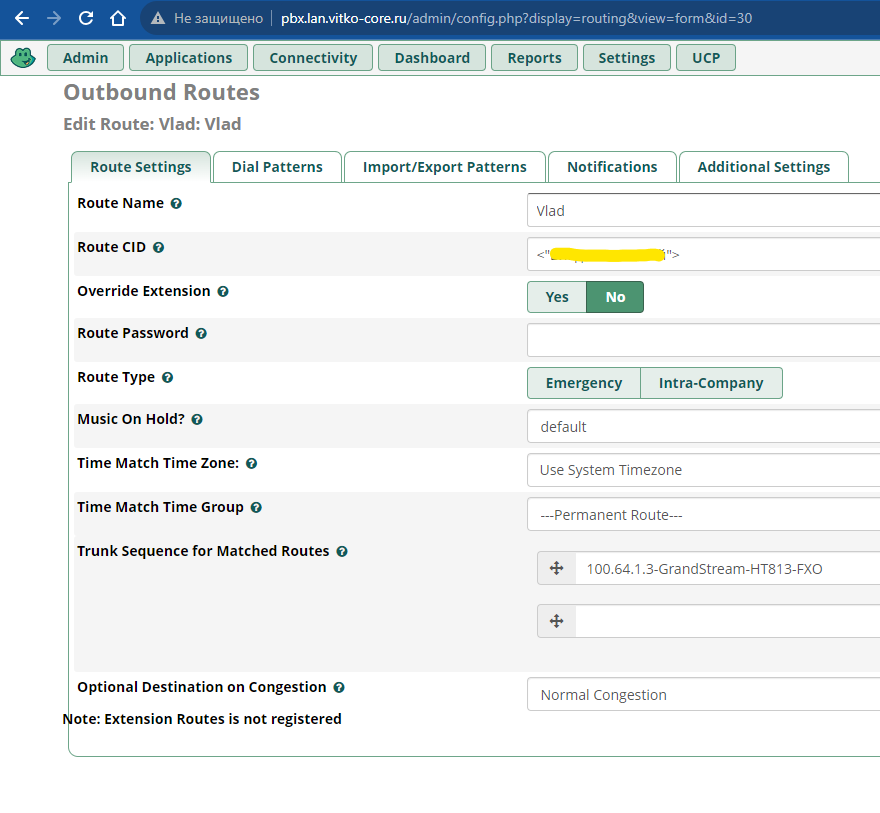Toggle Intra-Company route type
Image resolution: width=880 pixels, height=813 pixels.
[x=711, y=383]
